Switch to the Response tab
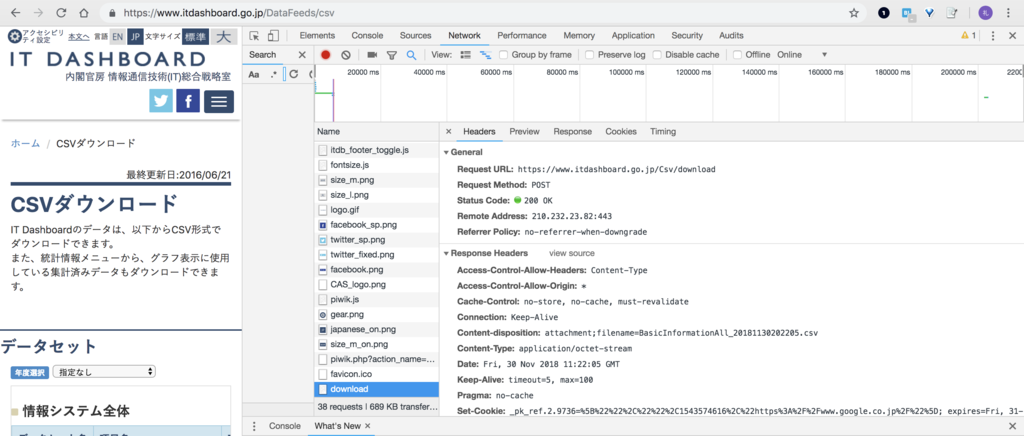This screenshot has height=436, width=1024. tap(573, 132)
